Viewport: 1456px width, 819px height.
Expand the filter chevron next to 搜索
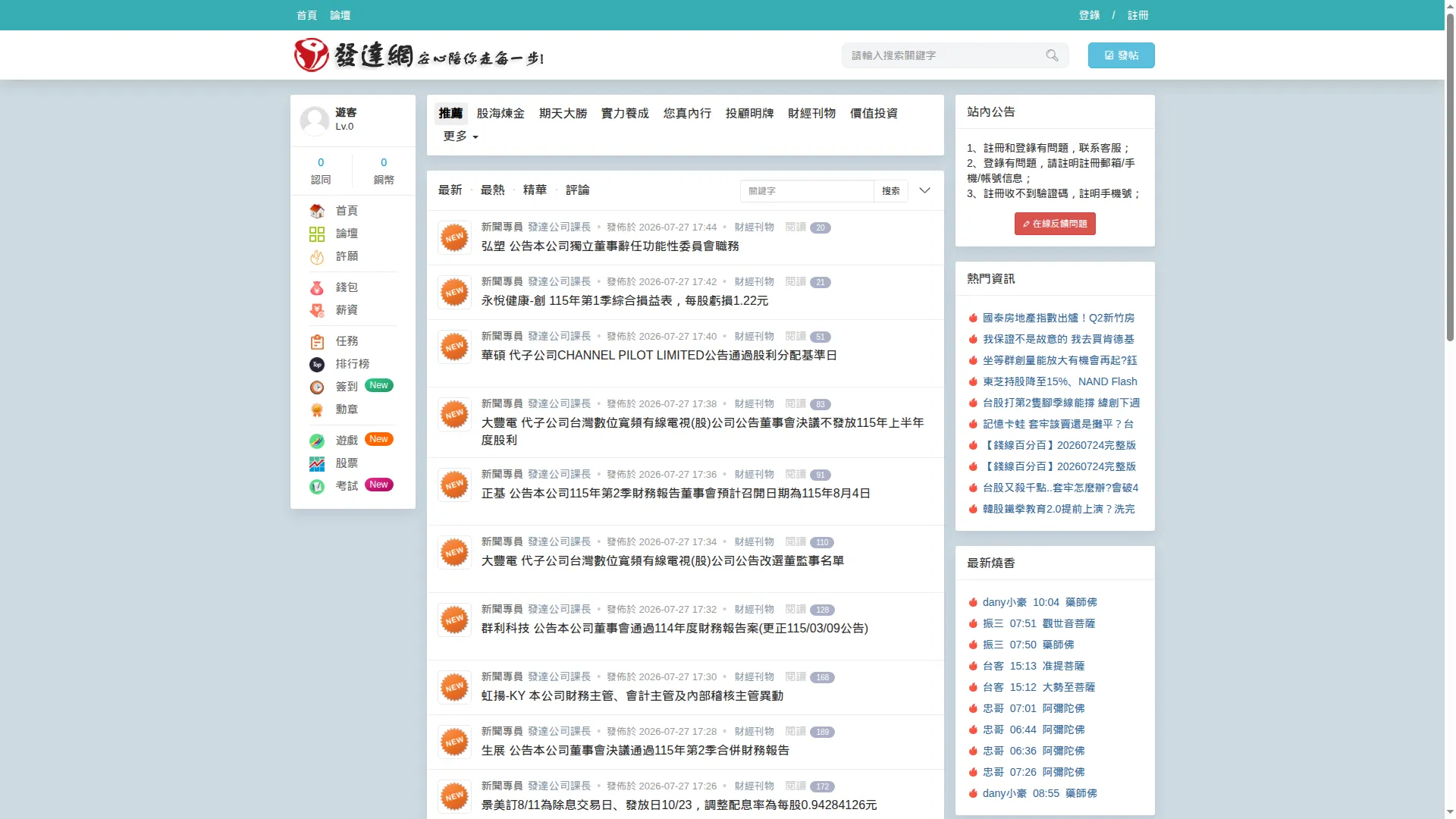click(x=924, y=190)
